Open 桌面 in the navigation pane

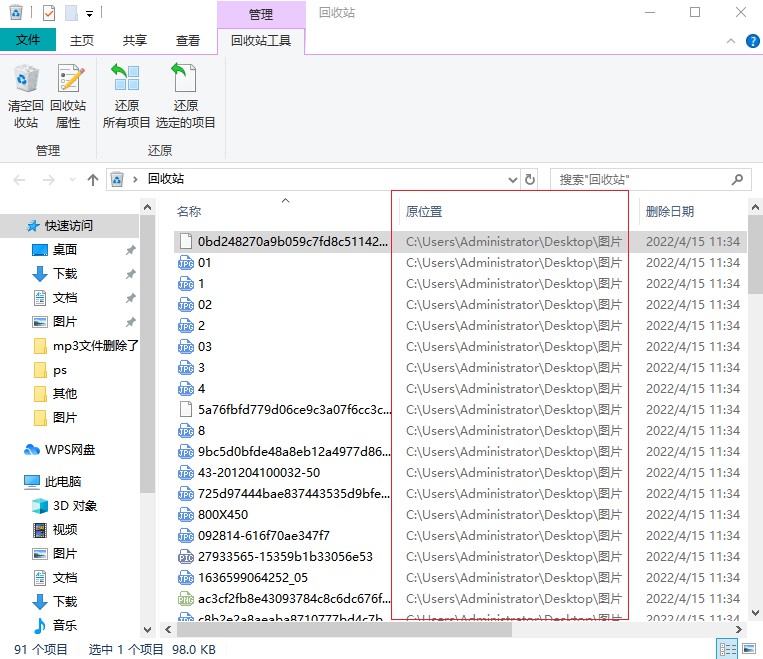tap(65, 250)
